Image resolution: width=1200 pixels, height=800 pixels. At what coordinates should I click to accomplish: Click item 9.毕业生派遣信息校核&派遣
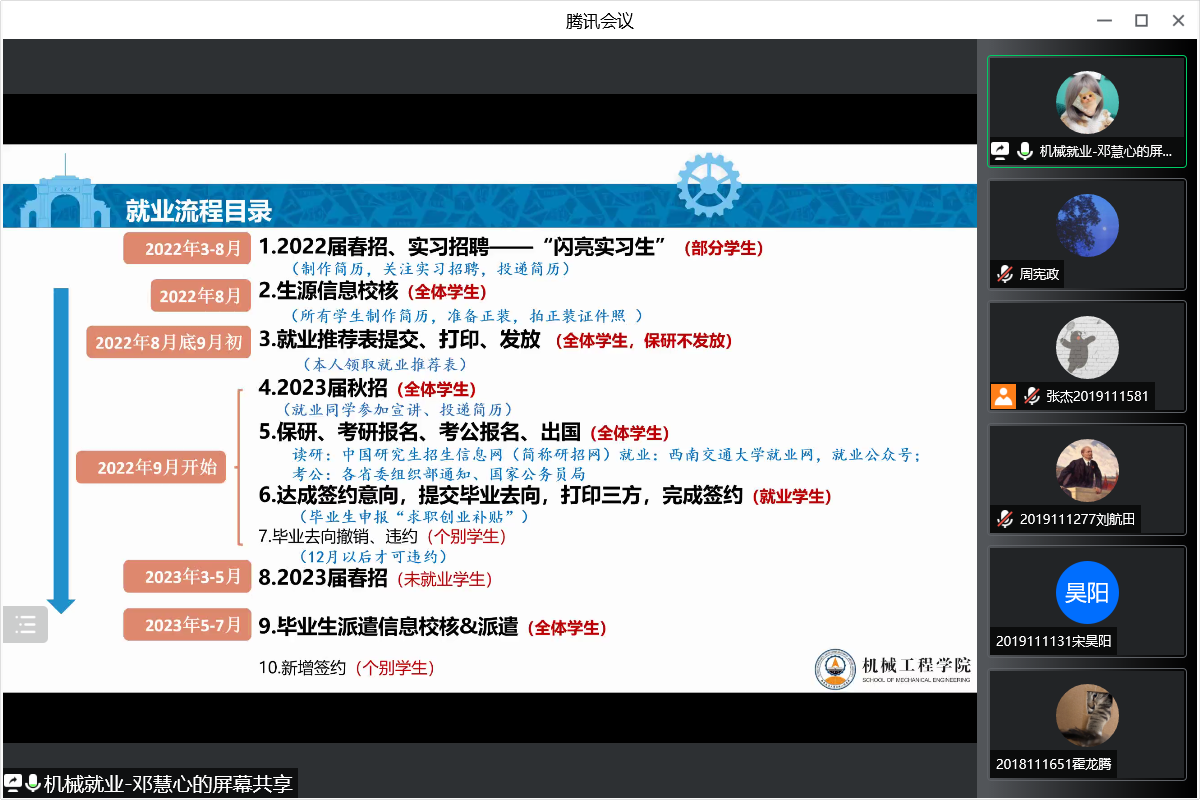coord(389,627)
